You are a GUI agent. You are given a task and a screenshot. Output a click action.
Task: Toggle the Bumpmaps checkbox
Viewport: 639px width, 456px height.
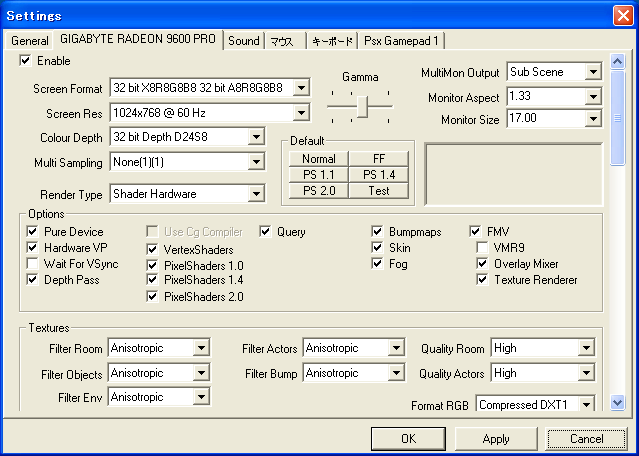click(x=377, y=232)
